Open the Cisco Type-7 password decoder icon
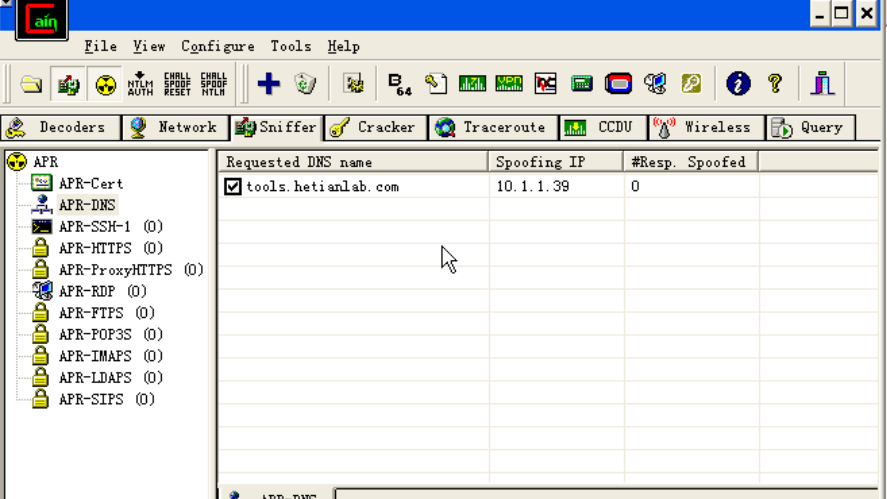The width and height of the screenshot is (887, 499). coord(472,84)
